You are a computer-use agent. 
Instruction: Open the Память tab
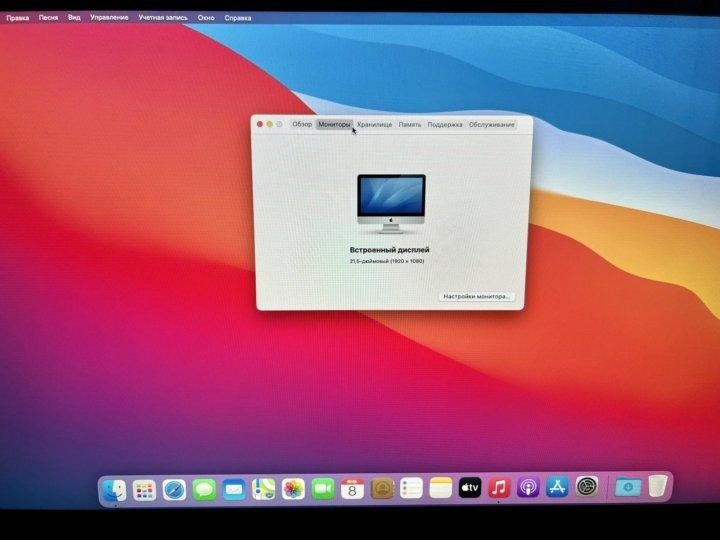coord(410,124)
